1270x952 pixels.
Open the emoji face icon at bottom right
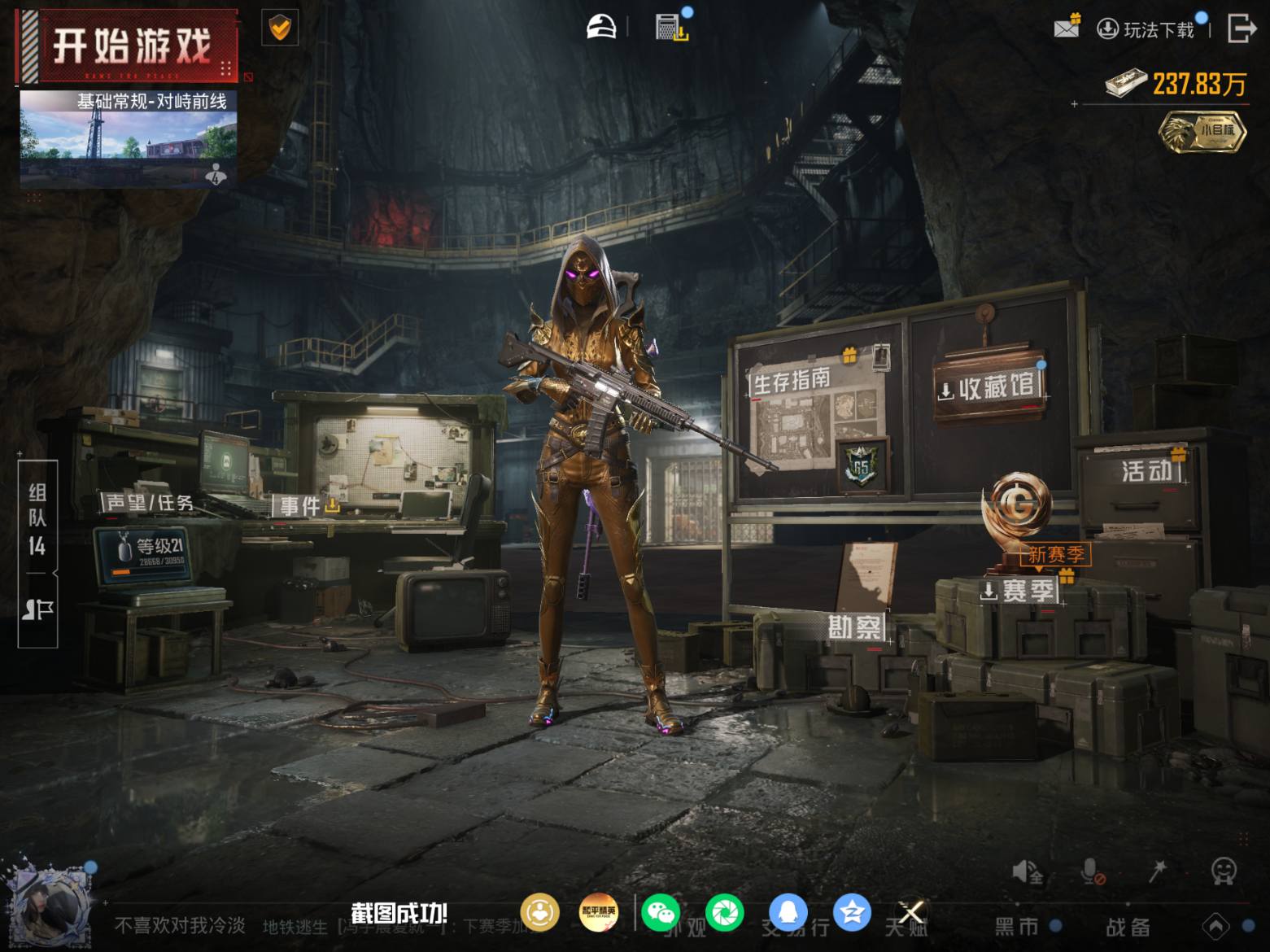coord(1224,871)
